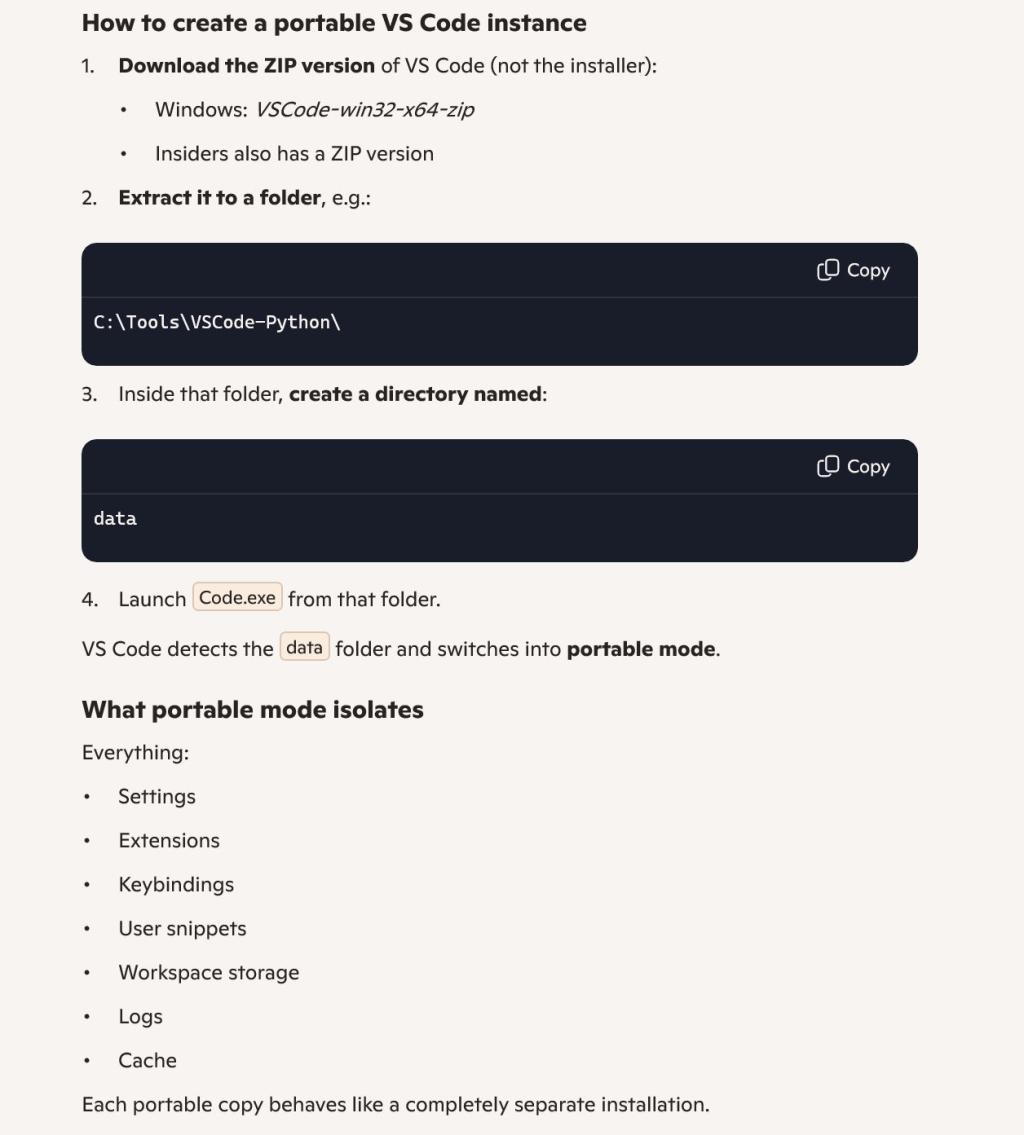Click the inline Code.exe code chip
The width and height of the screenshot is (1024, 1135).
[237, 598]
